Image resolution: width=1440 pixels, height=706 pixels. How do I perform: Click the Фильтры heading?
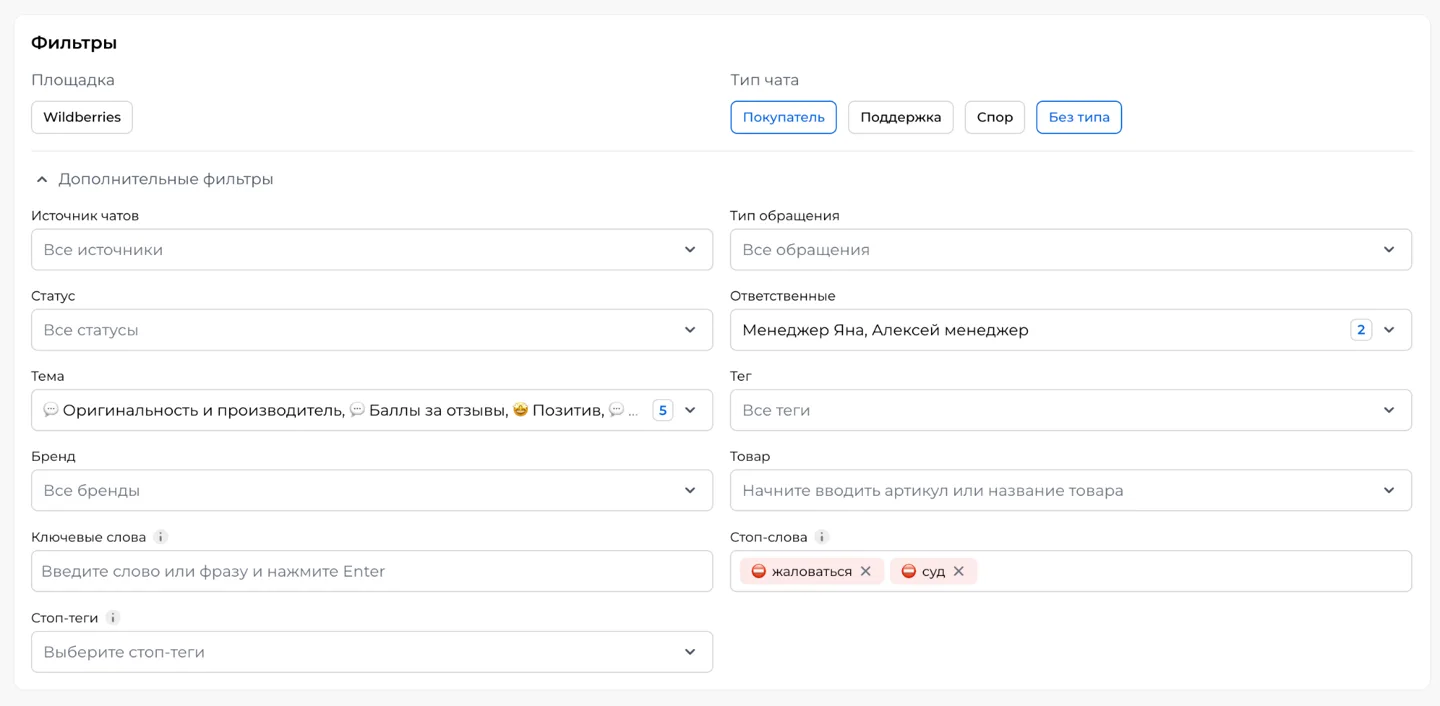coord(74,43)
